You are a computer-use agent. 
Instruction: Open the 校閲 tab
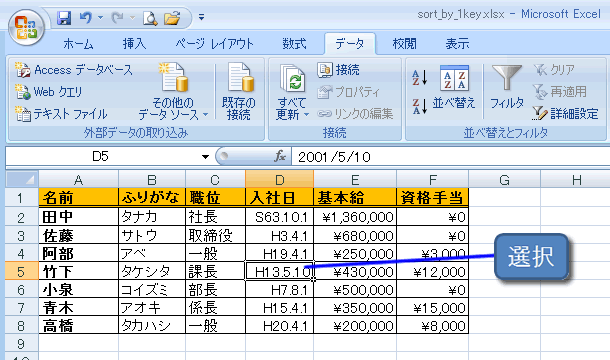[x=404, y=44]
